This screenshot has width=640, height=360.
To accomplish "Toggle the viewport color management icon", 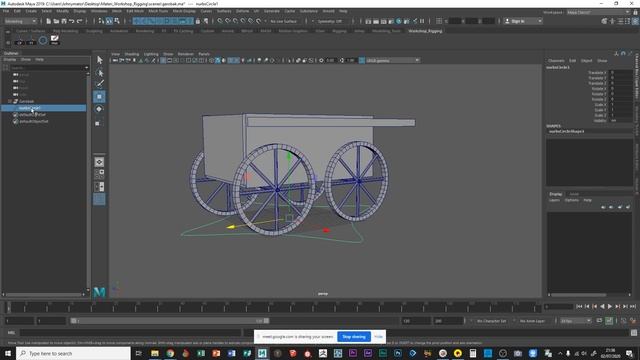I will (362, 60).
